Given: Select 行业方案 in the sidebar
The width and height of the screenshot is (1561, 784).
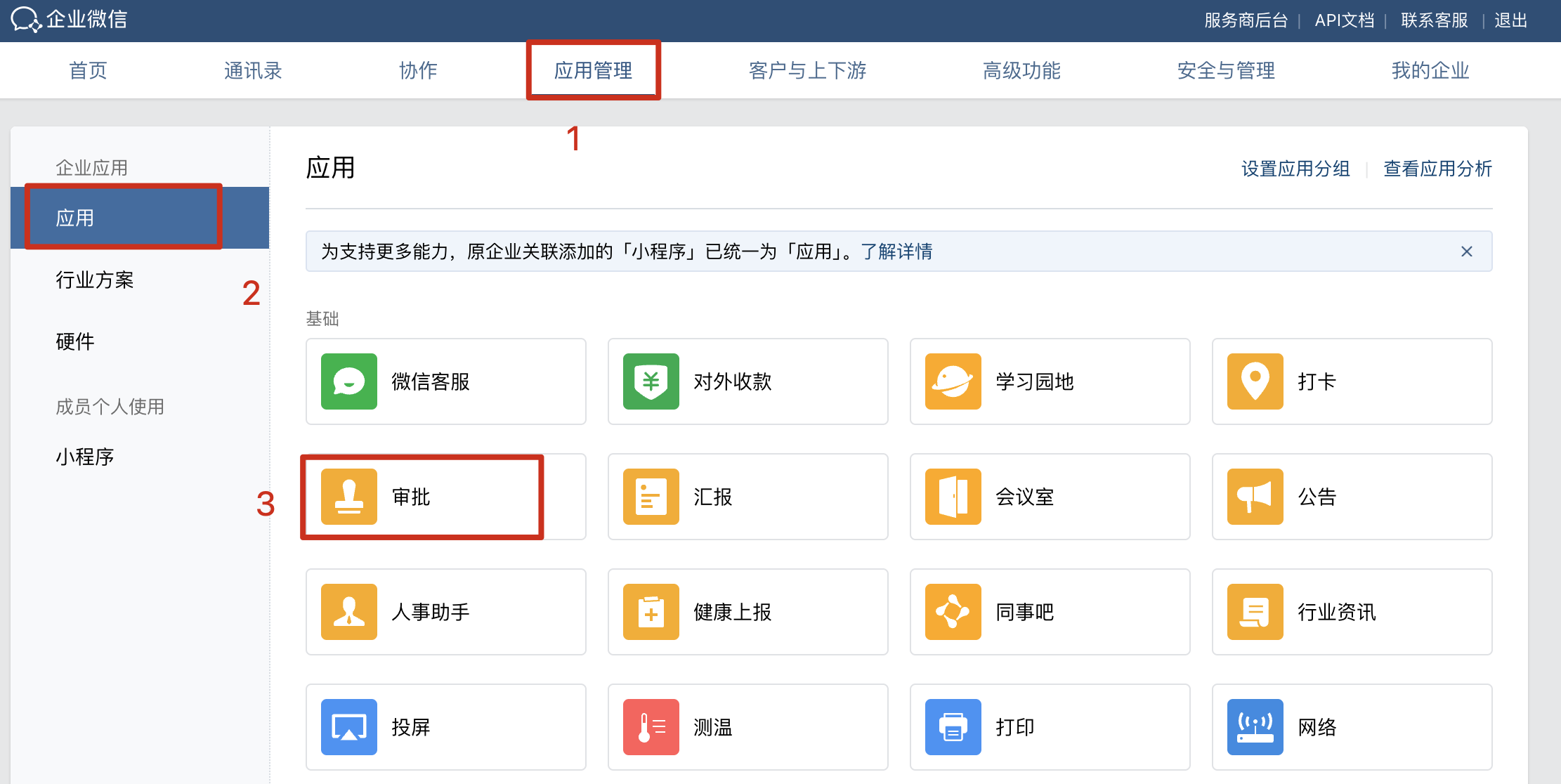Looking at the screenshot, I should (95, 280).
